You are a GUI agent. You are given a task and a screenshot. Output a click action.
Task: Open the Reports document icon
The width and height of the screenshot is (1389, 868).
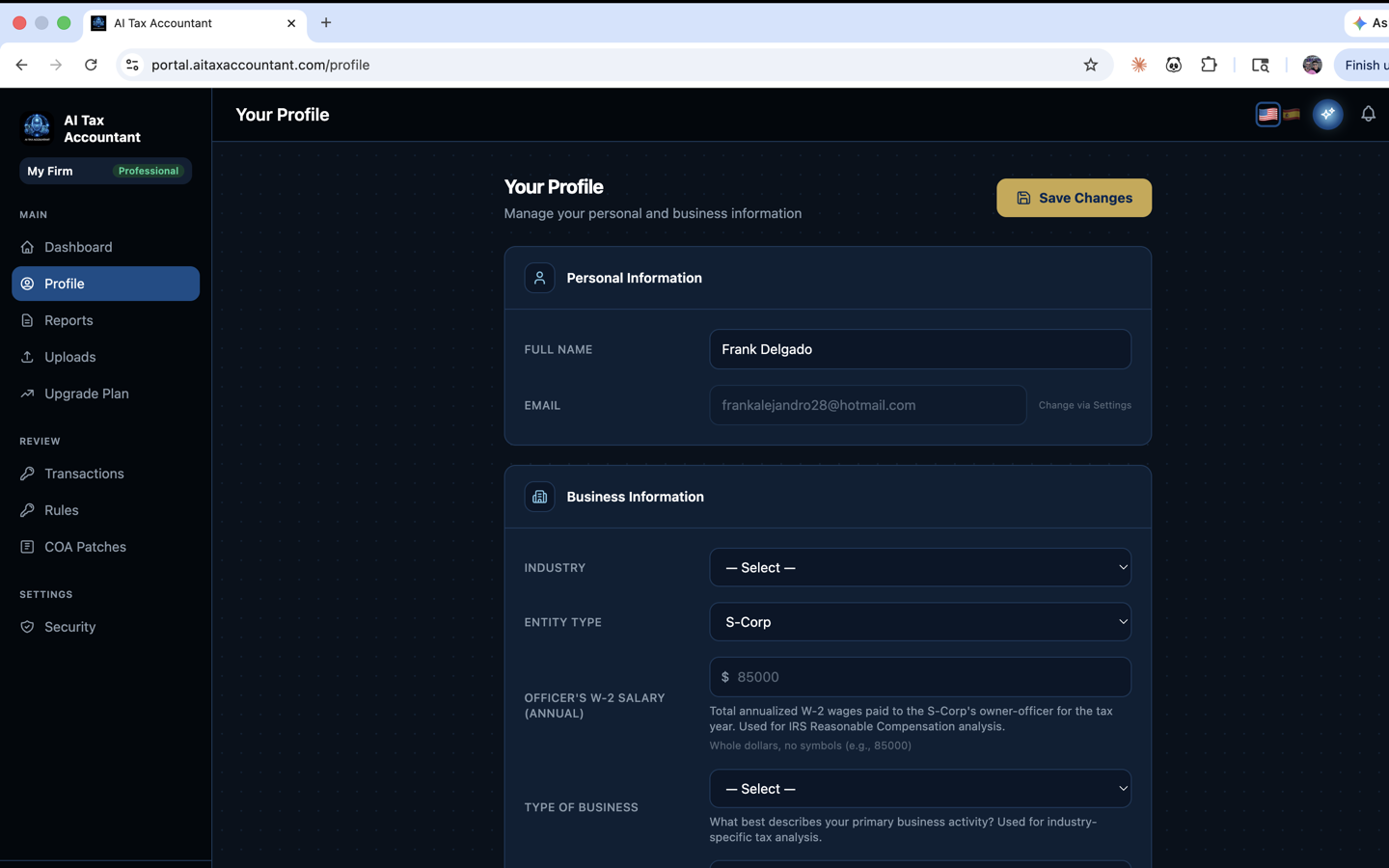tap(27, 320)
